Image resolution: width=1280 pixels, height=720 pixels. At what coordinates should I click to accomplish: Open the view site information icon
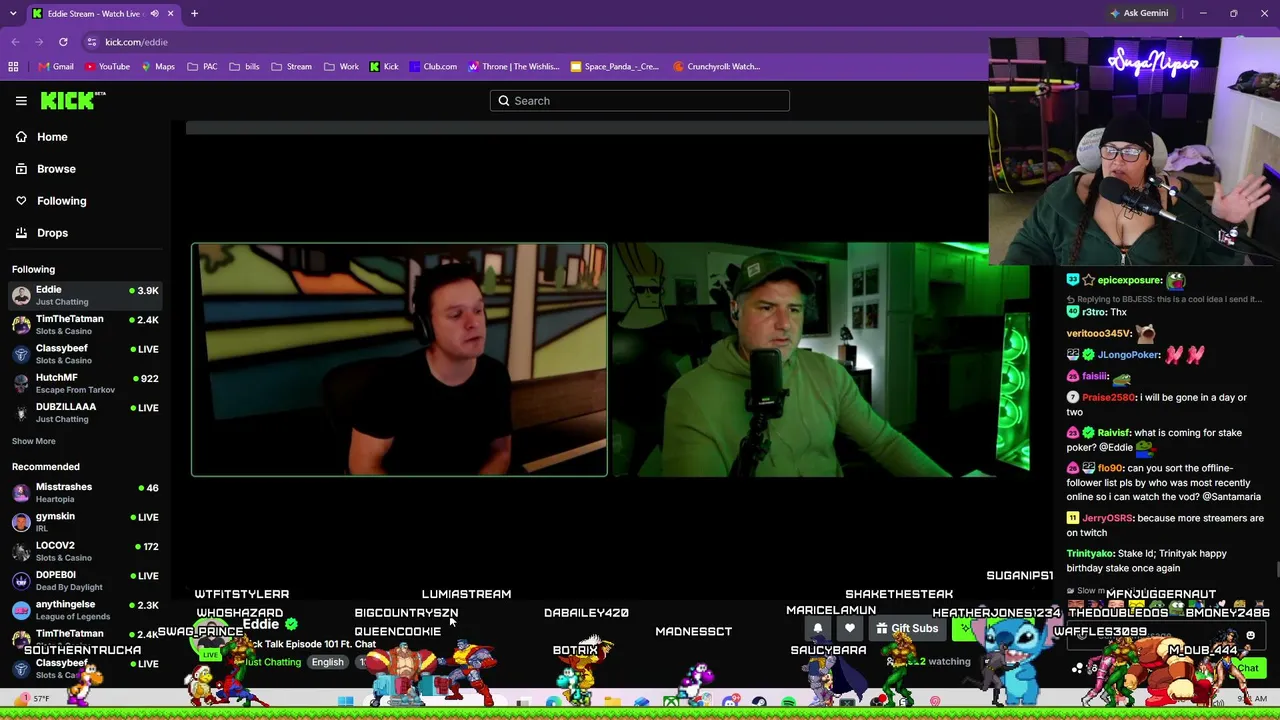(x=92, y=42)
